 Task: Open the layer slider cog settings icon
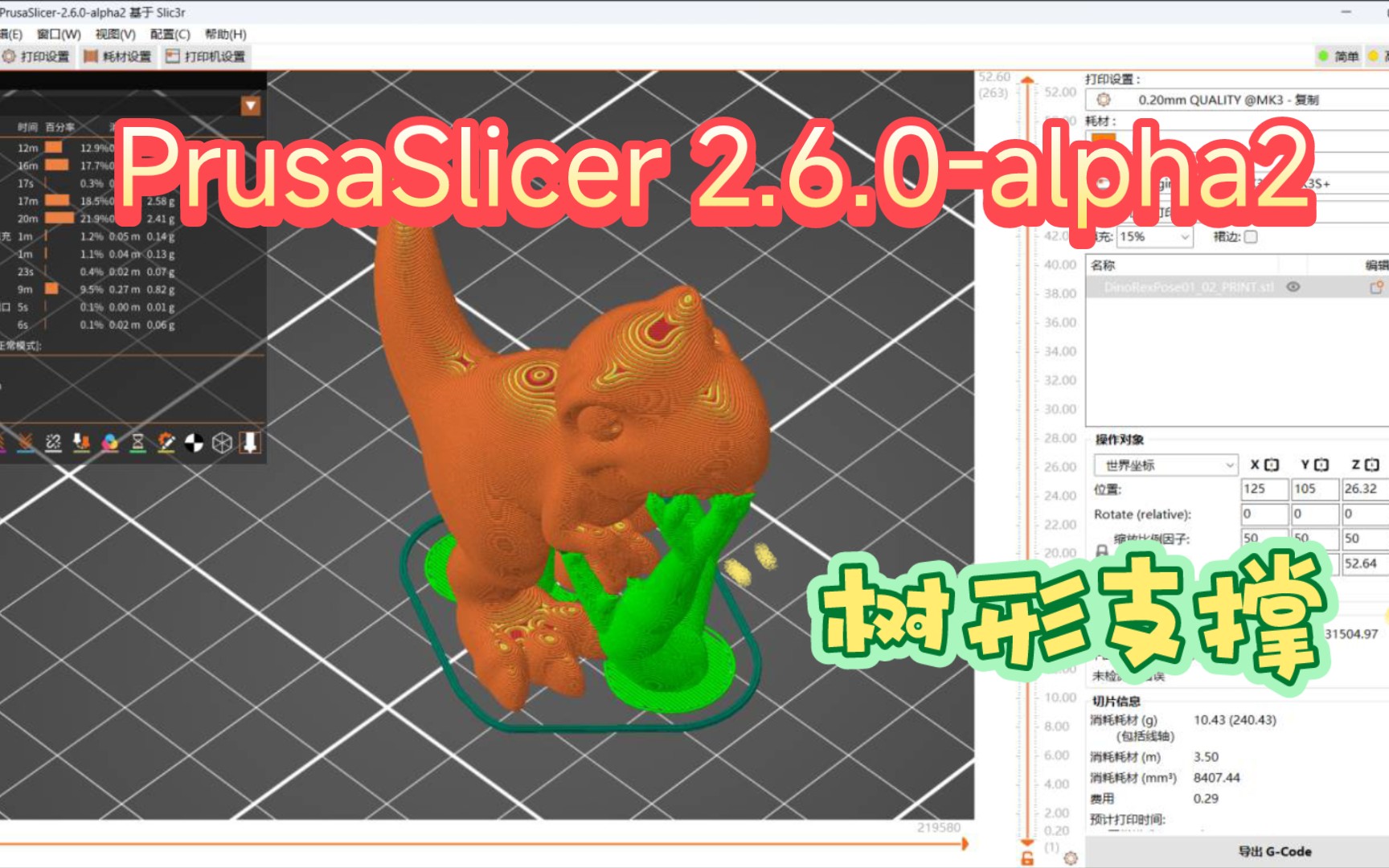1071,858
